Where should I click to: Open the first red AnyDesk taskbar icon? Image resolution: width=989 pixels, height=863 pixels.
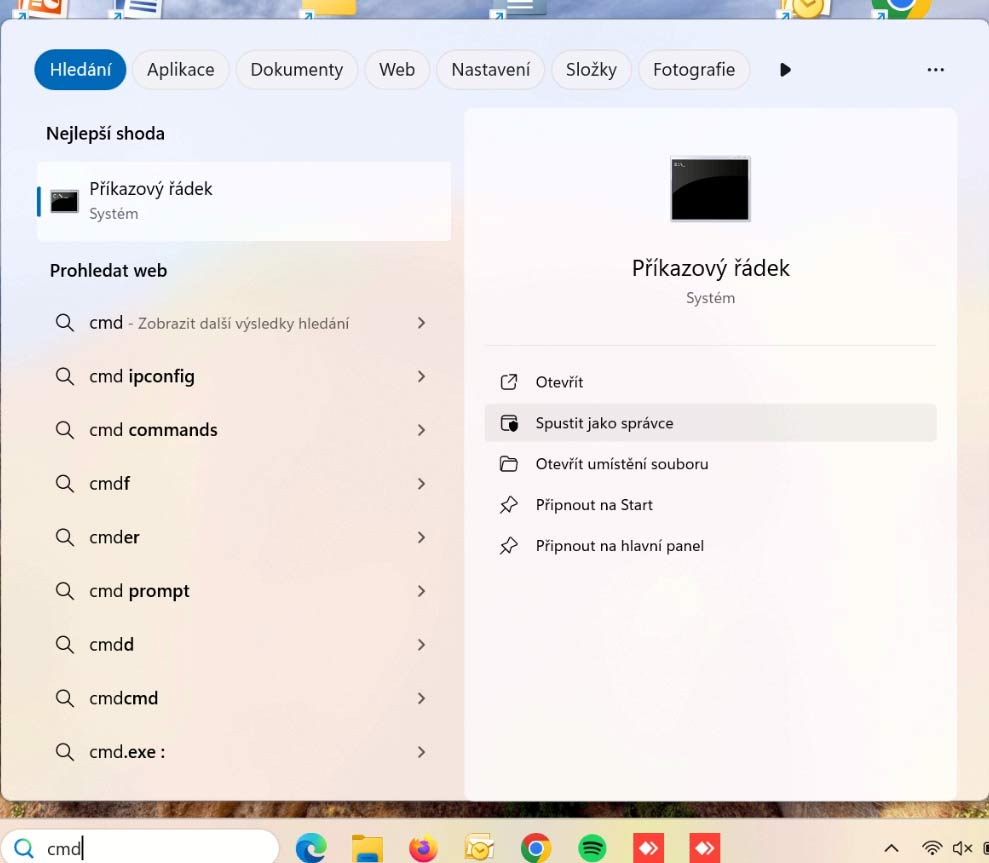pos(648,848)
